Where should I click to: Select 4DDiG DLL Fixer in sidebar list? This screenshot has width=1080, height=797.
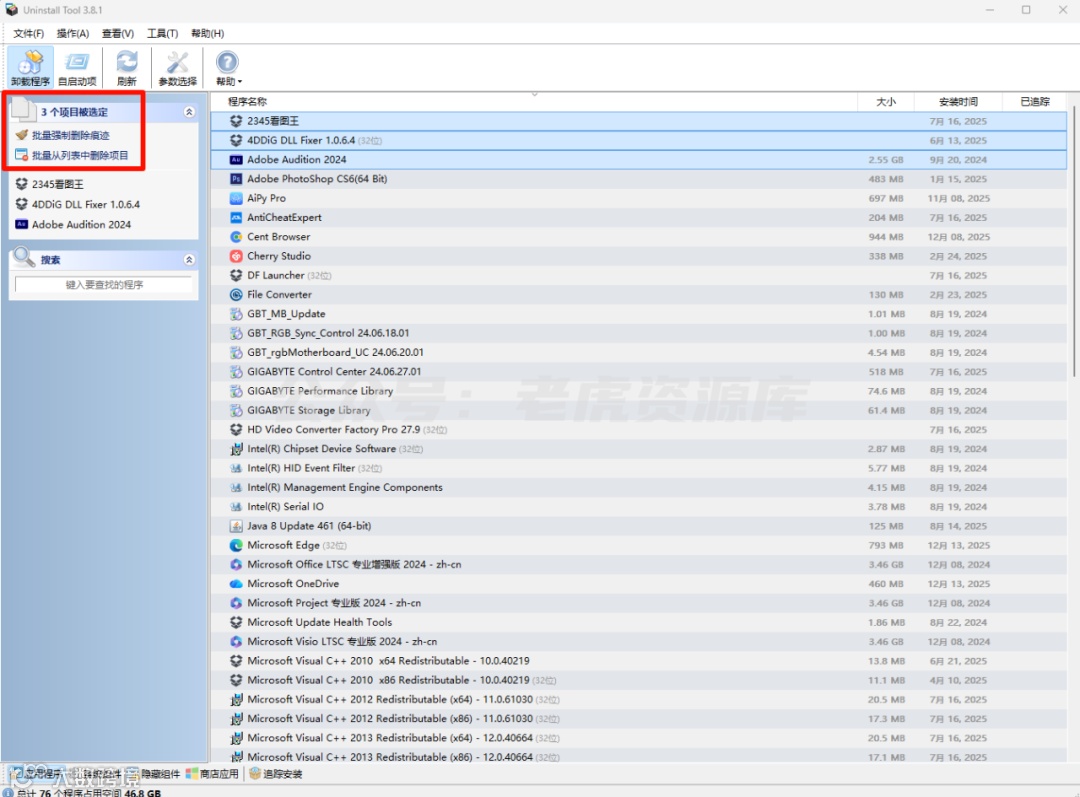[x=86, y=204]
